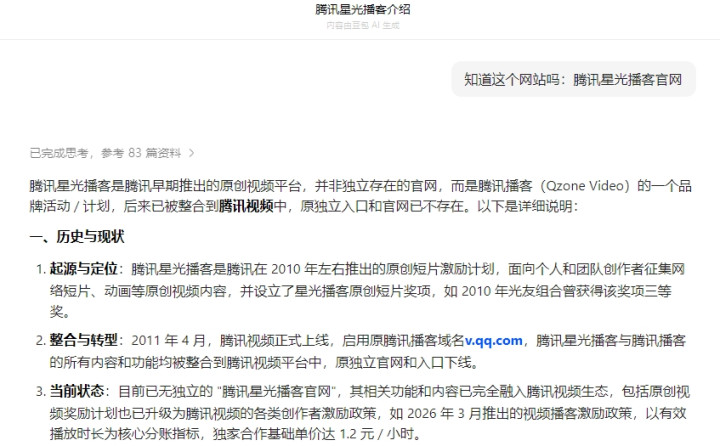Image resolution: width=720 pixels, height=446 pixels.
Task: Click the heading 一、历史与现状
Action: 77,237
